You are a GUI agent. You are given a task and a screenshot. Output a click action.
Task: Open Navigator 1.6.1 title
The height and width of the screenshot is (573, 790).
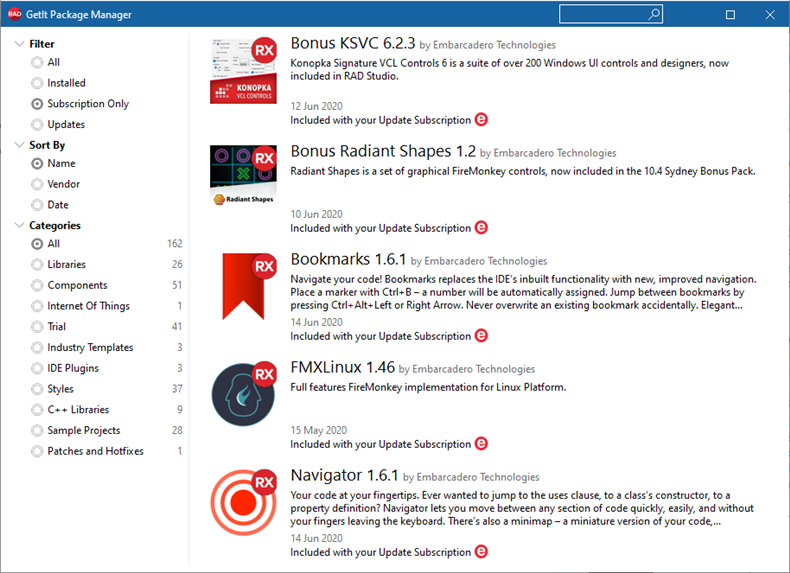pyautogui.click(x=345, y=475)
